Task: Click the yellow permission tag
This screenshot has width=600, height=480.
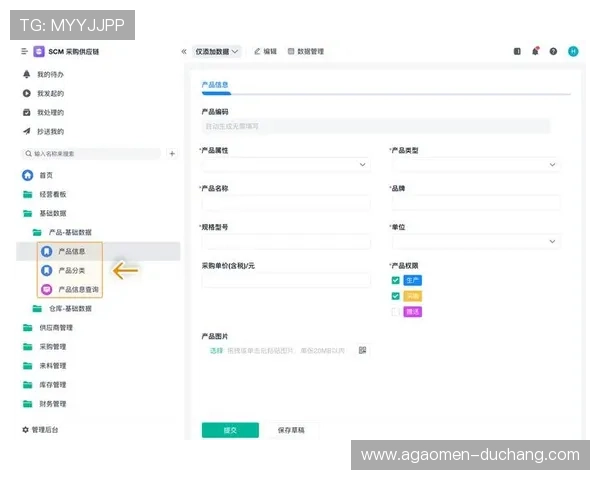Action: pyautogui.click(x=412, y=296)
